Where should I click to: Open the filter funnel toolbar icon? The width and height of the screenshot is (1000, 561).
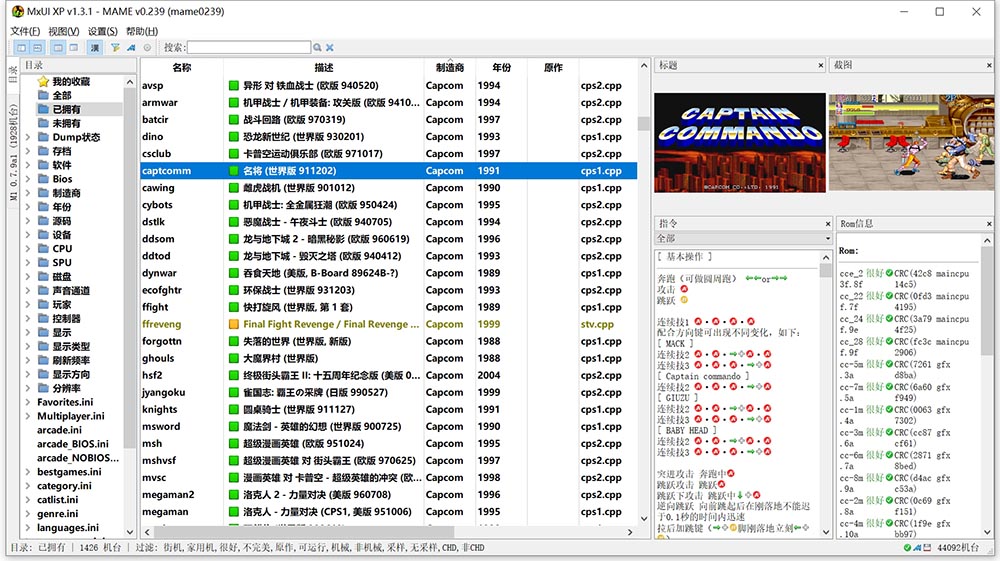115,48
